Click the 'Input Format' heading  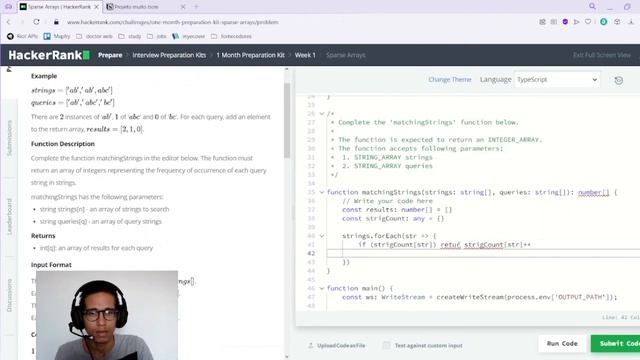point(51,265)
